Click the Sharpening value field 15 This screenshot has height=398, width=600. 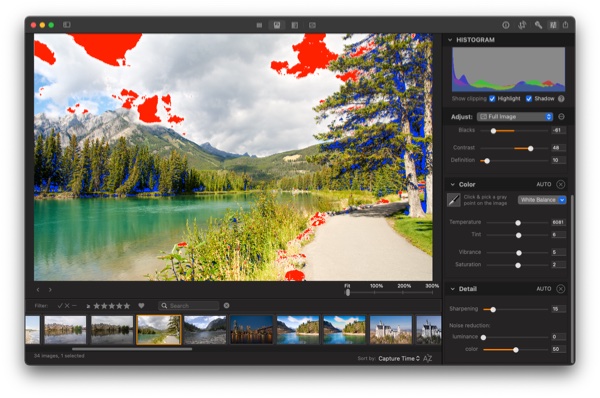558,309
